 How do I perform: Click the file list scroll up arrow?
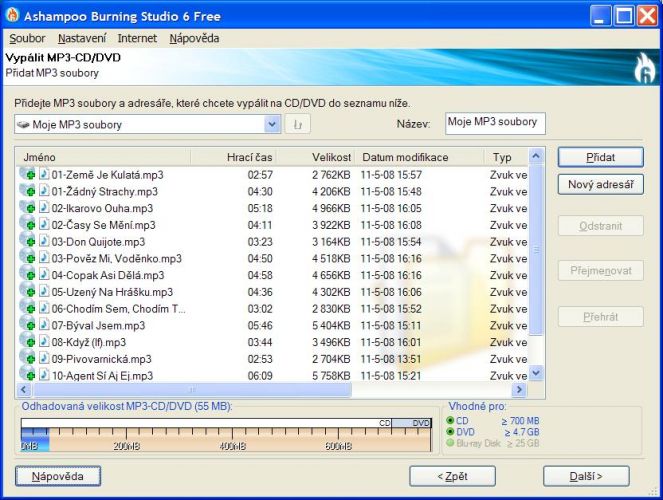[x=536, y=156]
